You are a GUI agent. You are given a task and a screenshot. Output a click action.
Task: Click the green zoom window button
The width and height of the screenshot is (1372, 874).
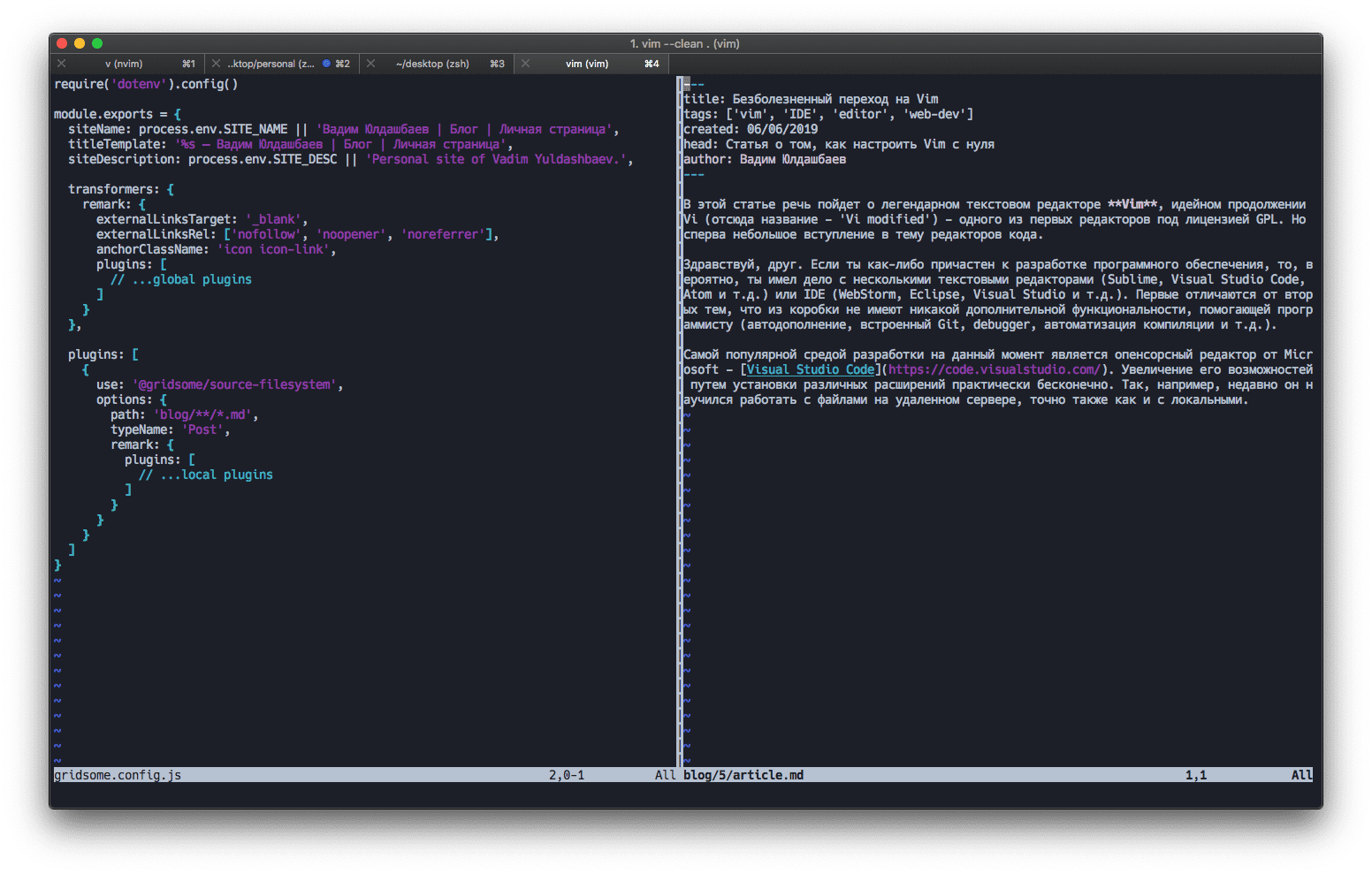point(97,43)
